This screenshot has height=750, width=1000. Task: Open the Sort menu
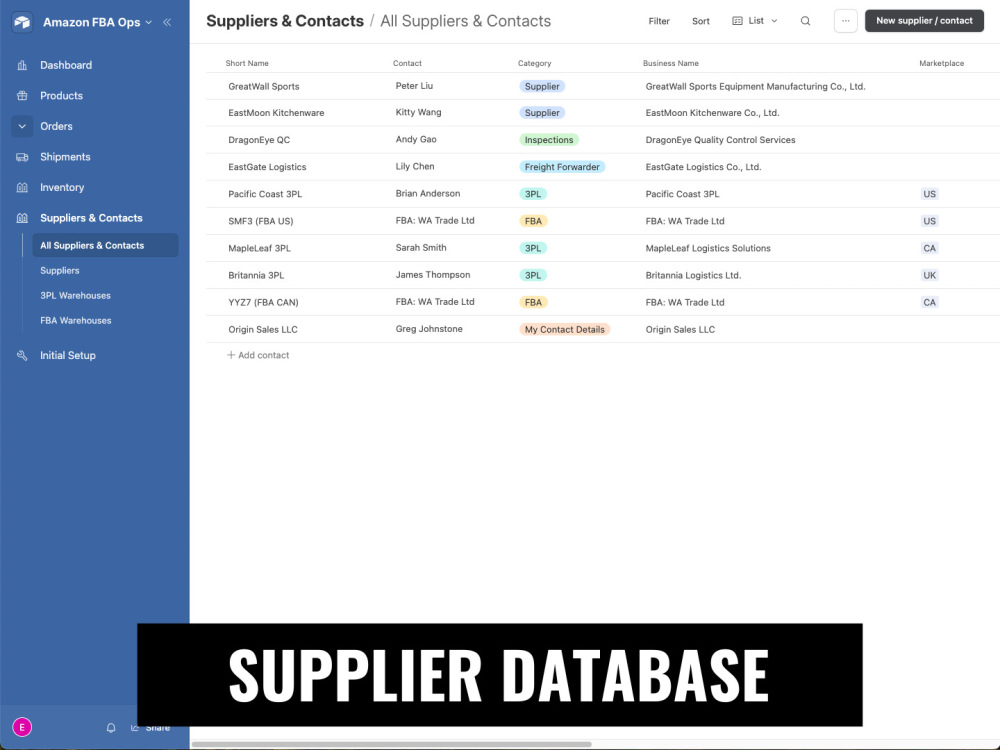(700, 21)
